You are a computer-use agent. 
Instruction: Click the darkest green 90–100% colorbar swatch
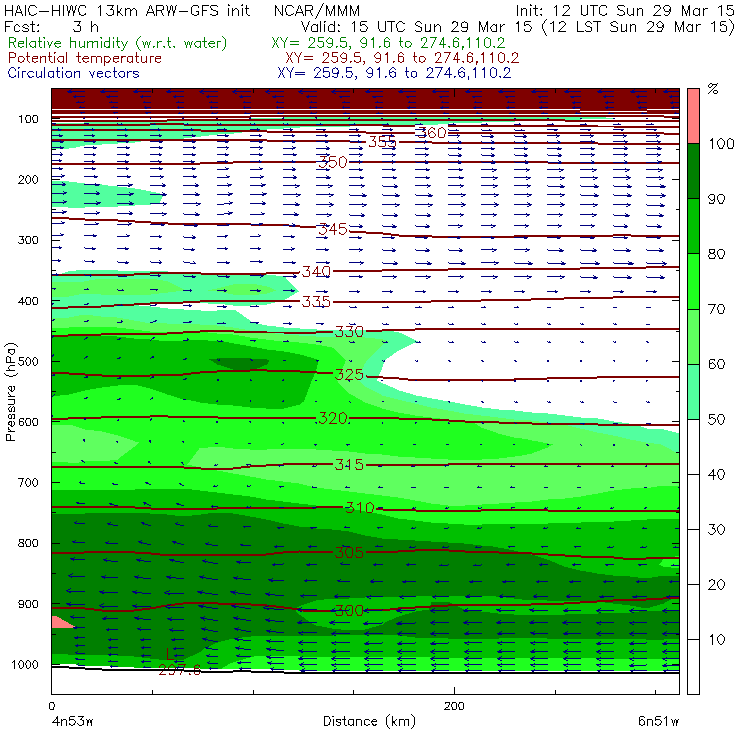pos(693,171)
